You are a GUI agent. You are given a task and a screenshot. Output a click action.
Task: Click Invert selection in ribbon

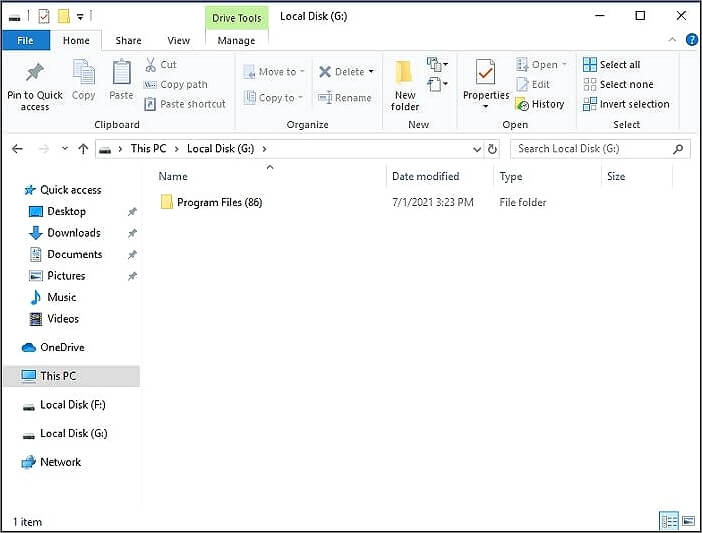coord(626,104)
